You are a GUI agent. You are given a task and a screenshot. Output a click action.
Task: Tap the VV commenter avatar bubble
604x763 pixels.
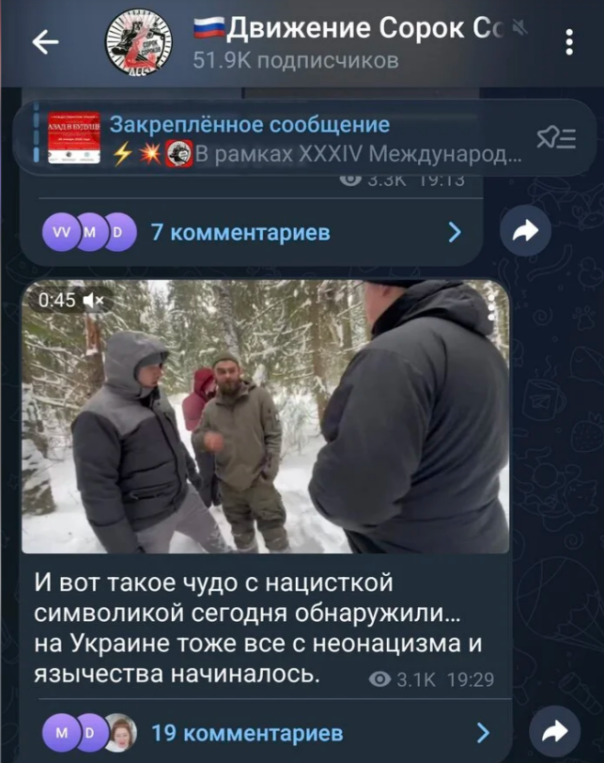pyautogui.click(x=61, y=232)
